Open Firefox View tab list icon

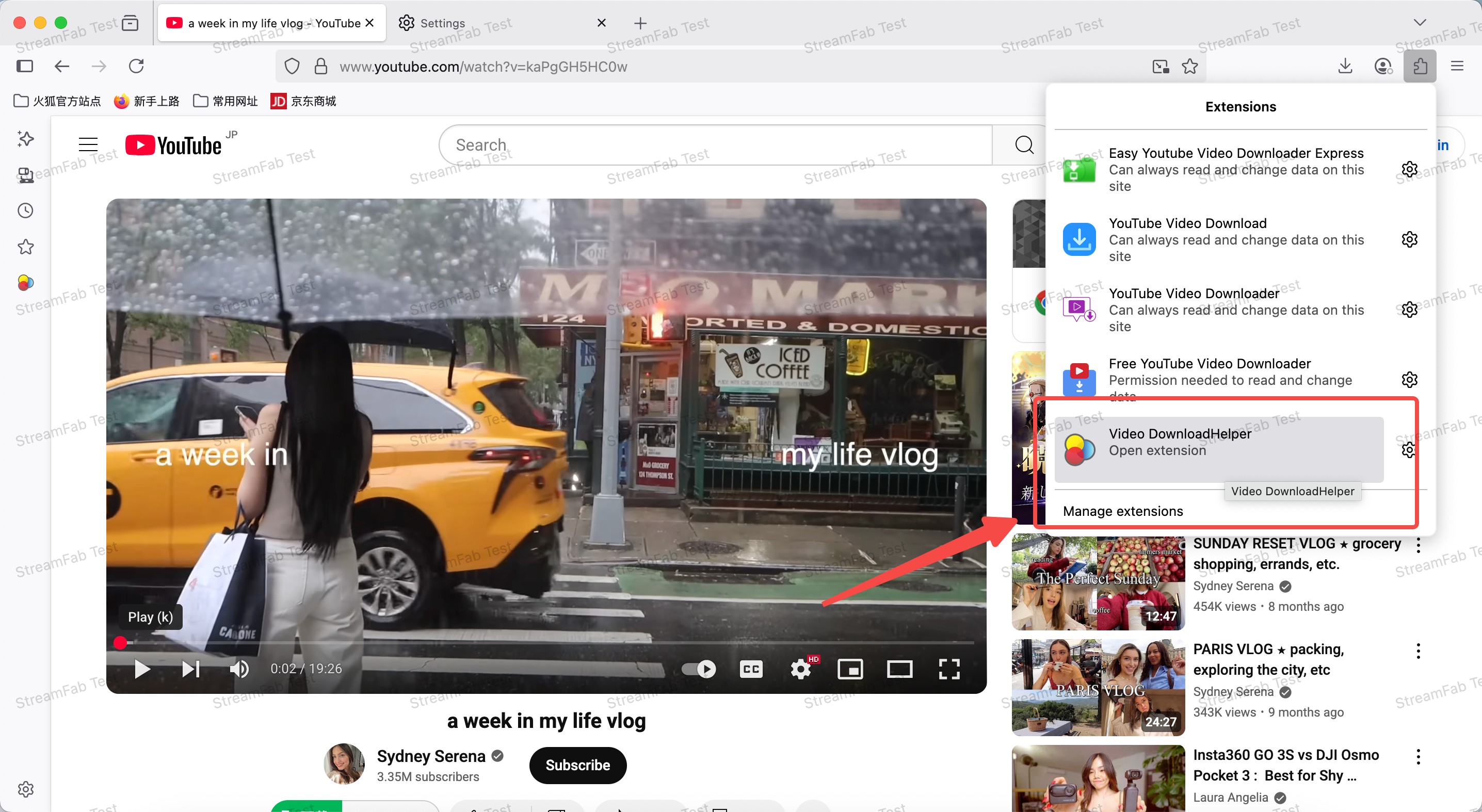pos(131,23)
